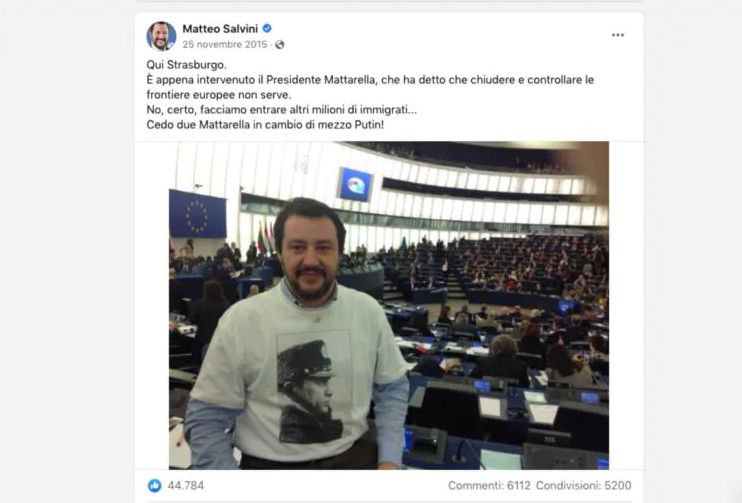The width and height of the screenshot is (742, 503).
Task: View the 44.784 reactions list
Action: [186, 485]
